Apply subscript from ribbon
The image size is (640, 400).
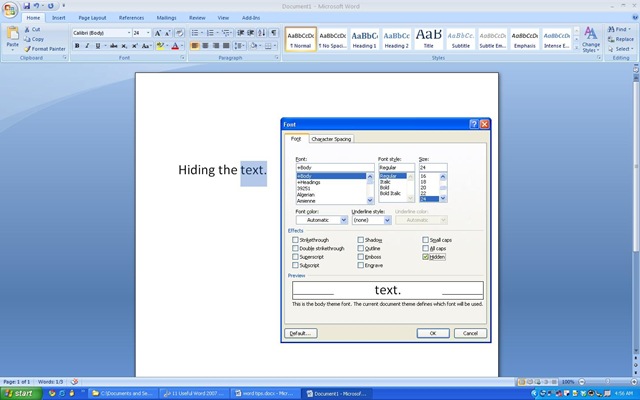tap(124, 46)
